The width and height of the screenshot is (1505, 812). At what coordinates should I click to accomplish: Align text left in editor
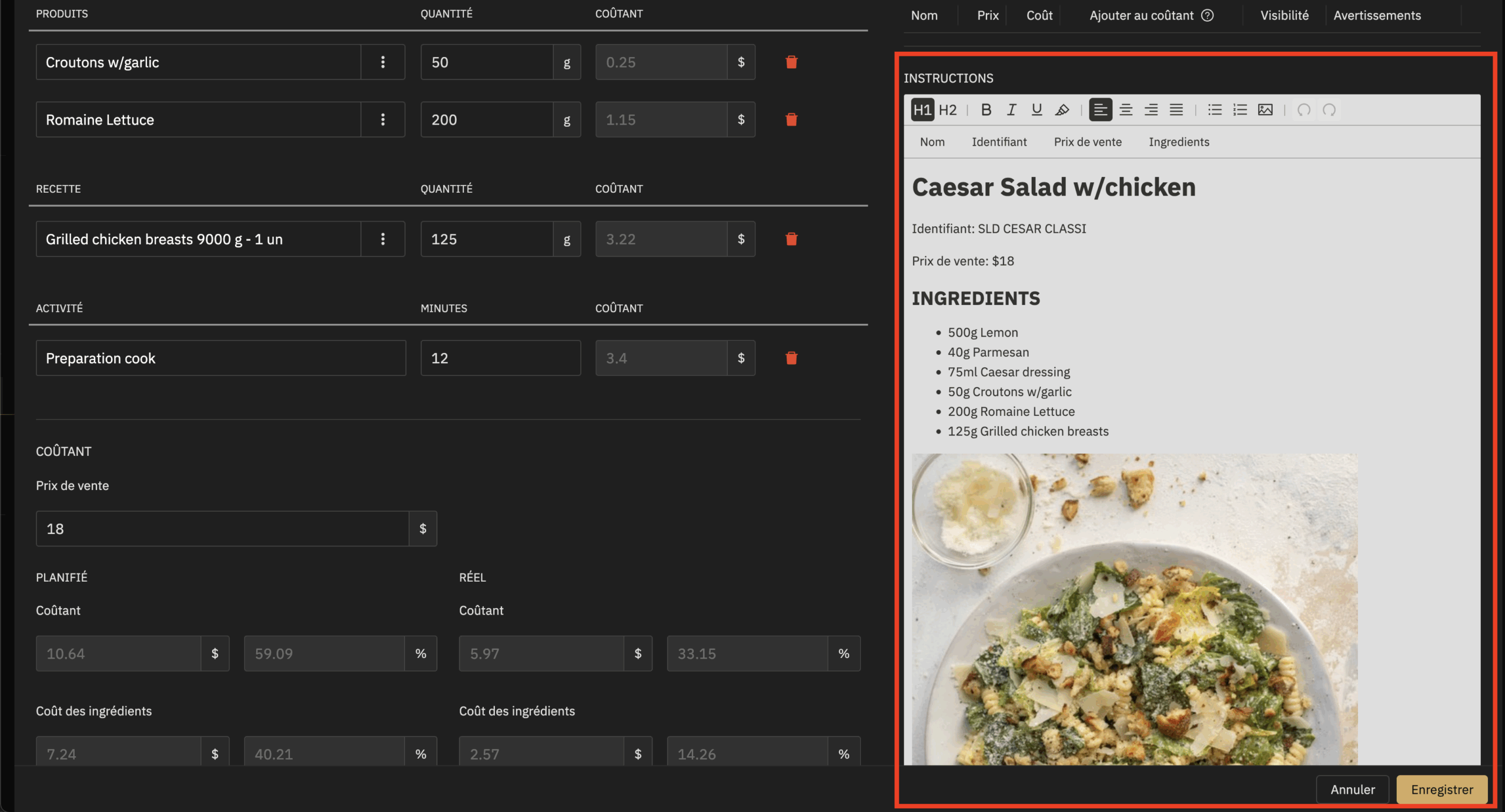(1100, 110)
